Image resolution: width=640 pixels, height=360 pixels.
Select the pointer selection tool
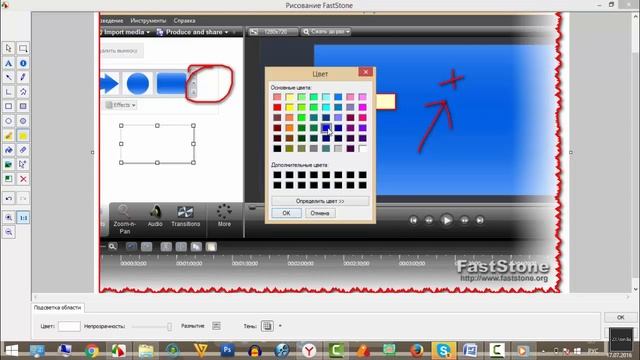(9, 48)
